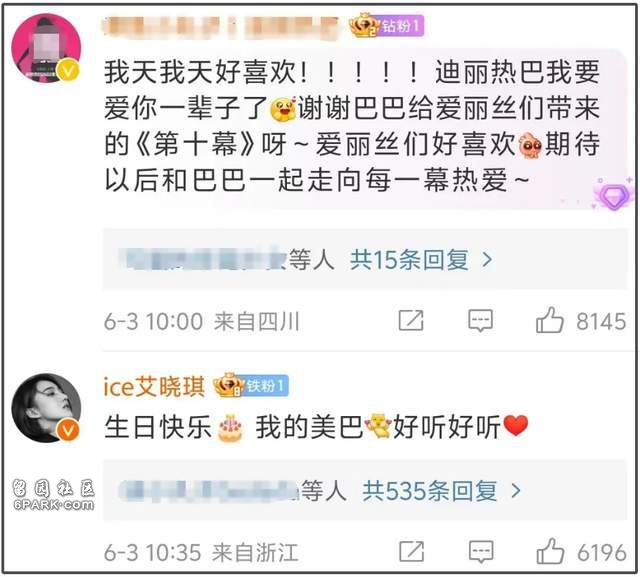640x577 pixels.
Task: Tap chevron arrow beside 共15条回复
Action: tap(487, 260)
